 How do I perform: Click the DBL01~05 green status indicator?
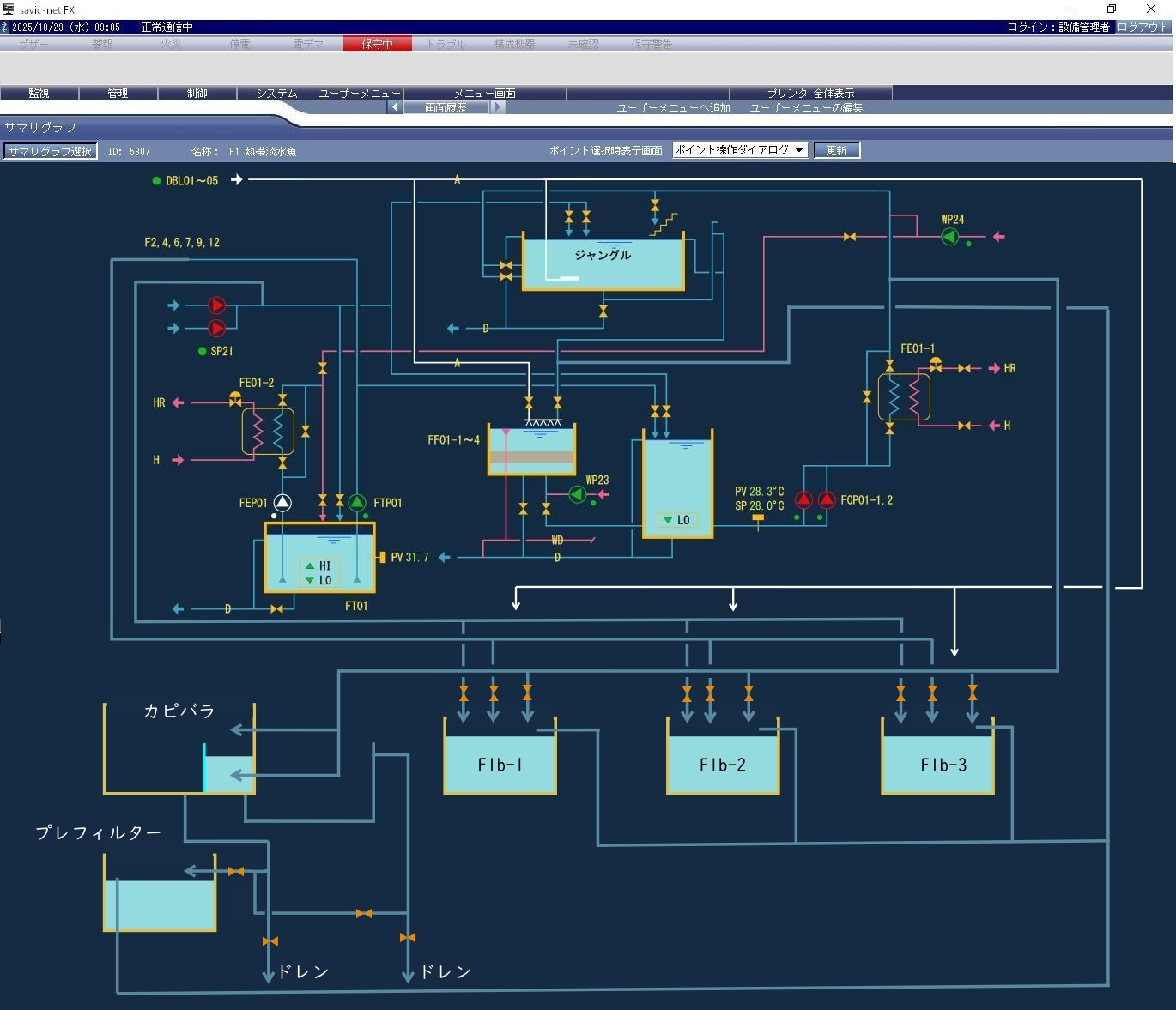(156, 181)
